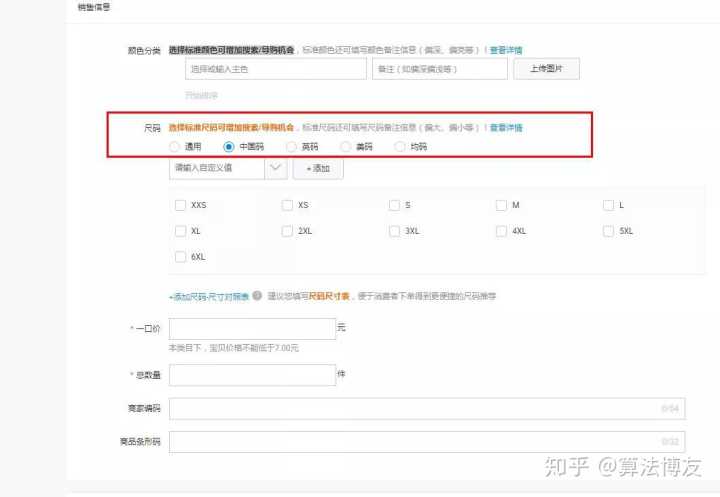Image resolution: width=720 pixels, height=497 pixels.
Task: Open 查看详情 link in the 尺码 row
Action: click(506, 127)
